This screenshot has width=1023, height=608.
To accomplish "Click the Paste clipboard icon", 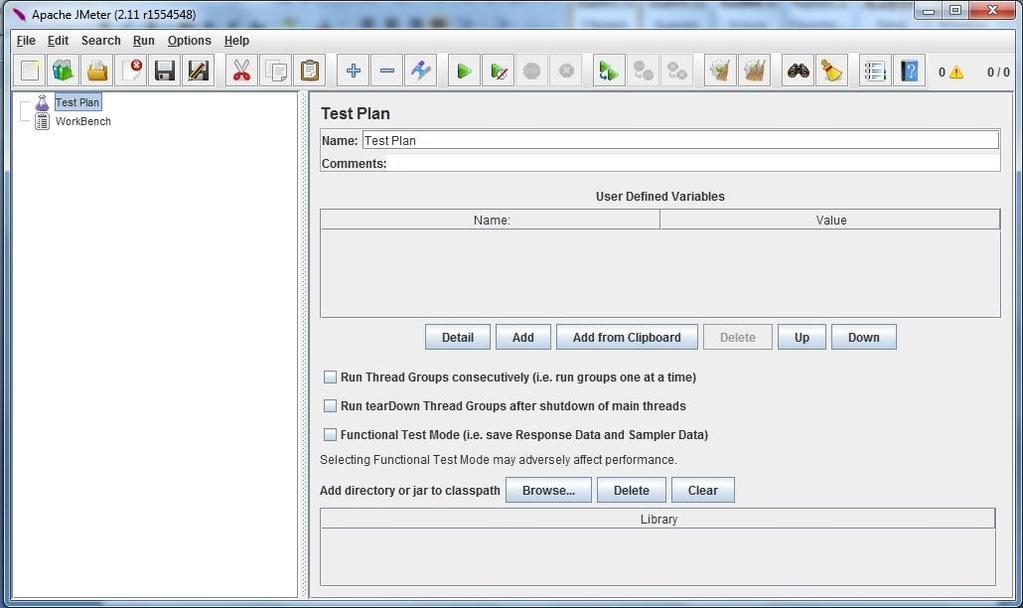I will coord(309,70).
